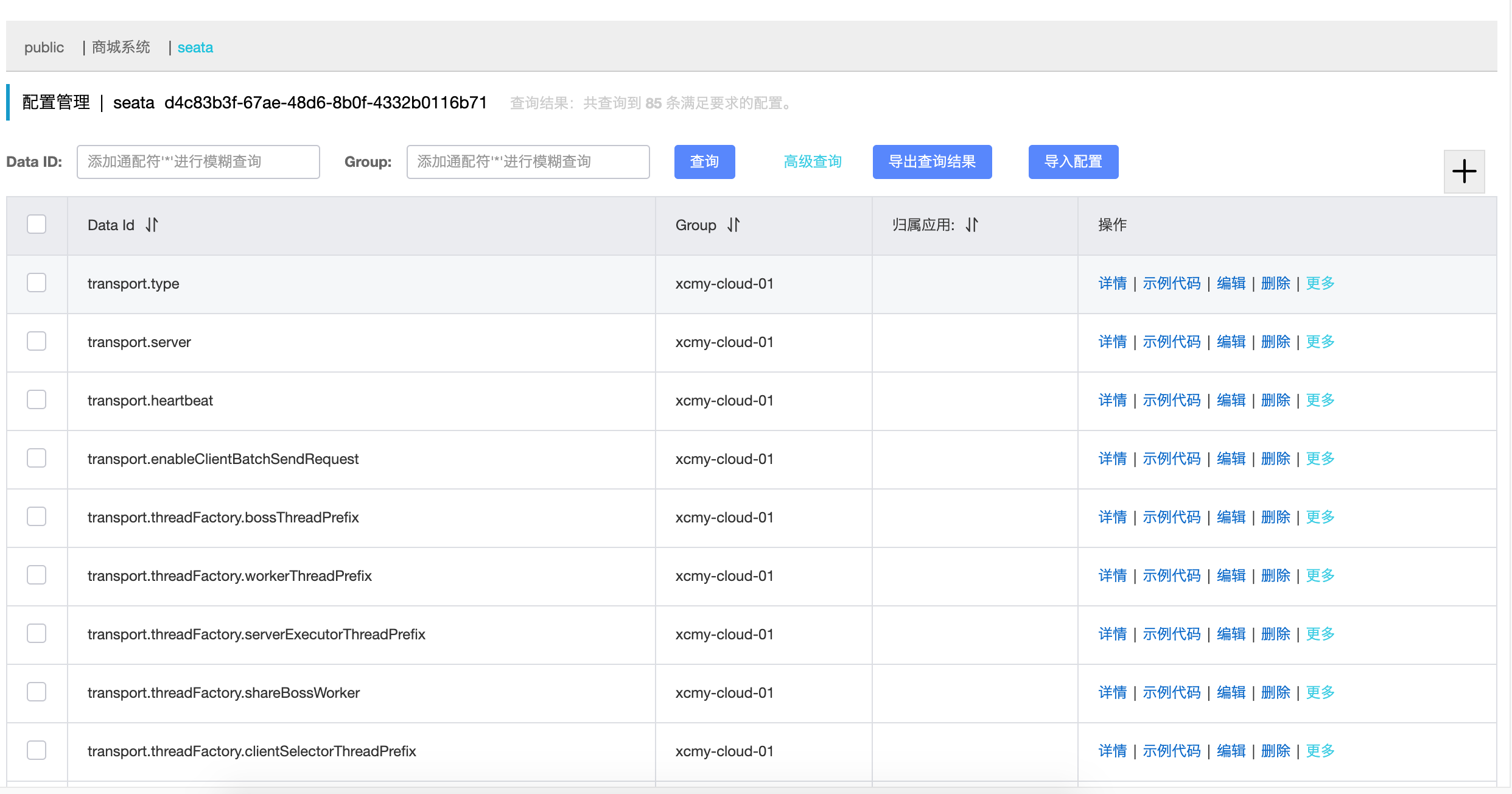Expand 更多 menu for transport.server row
The height and width of the screenshot is (794, 1512).
pyautogui.click(x=1320, y=342)
